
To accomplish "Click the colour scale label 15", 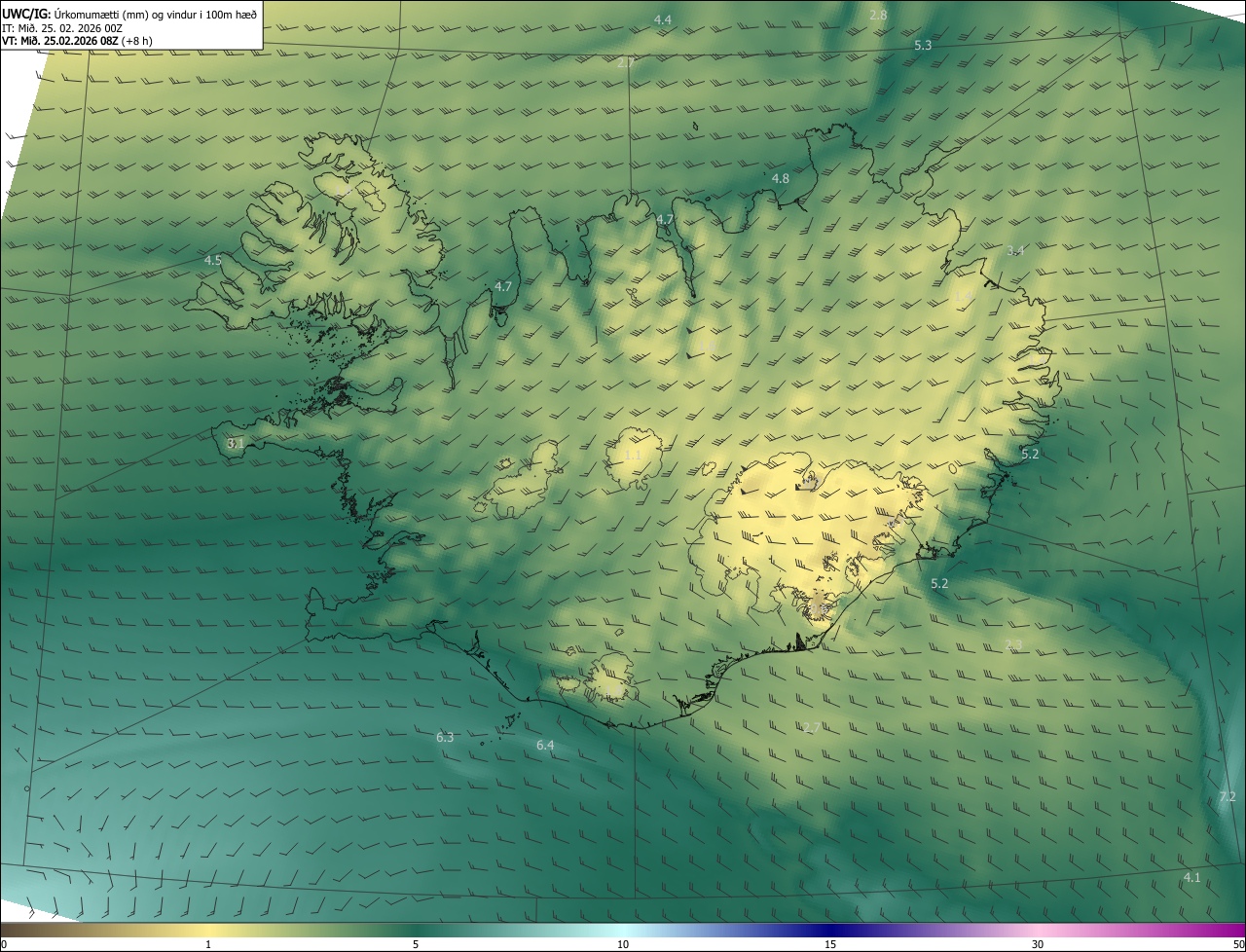I will [830, 944].
